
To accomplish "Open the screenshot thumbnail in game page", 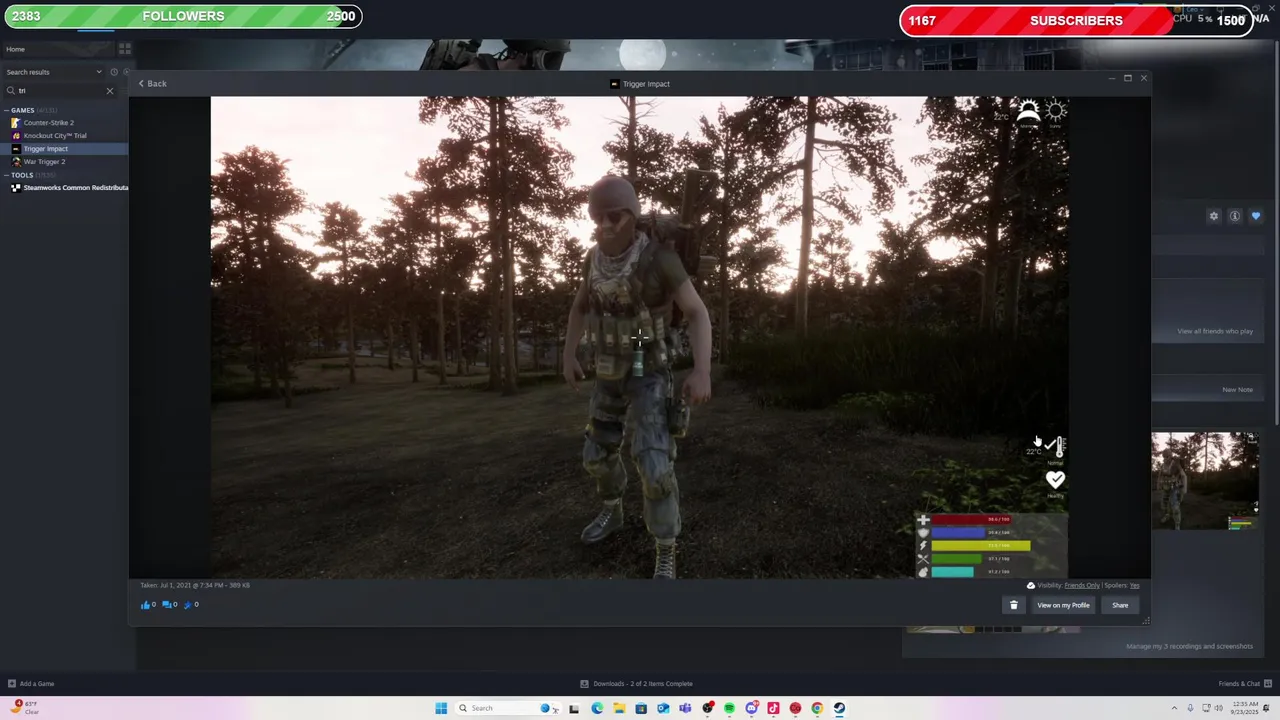I will (1205, 481).
